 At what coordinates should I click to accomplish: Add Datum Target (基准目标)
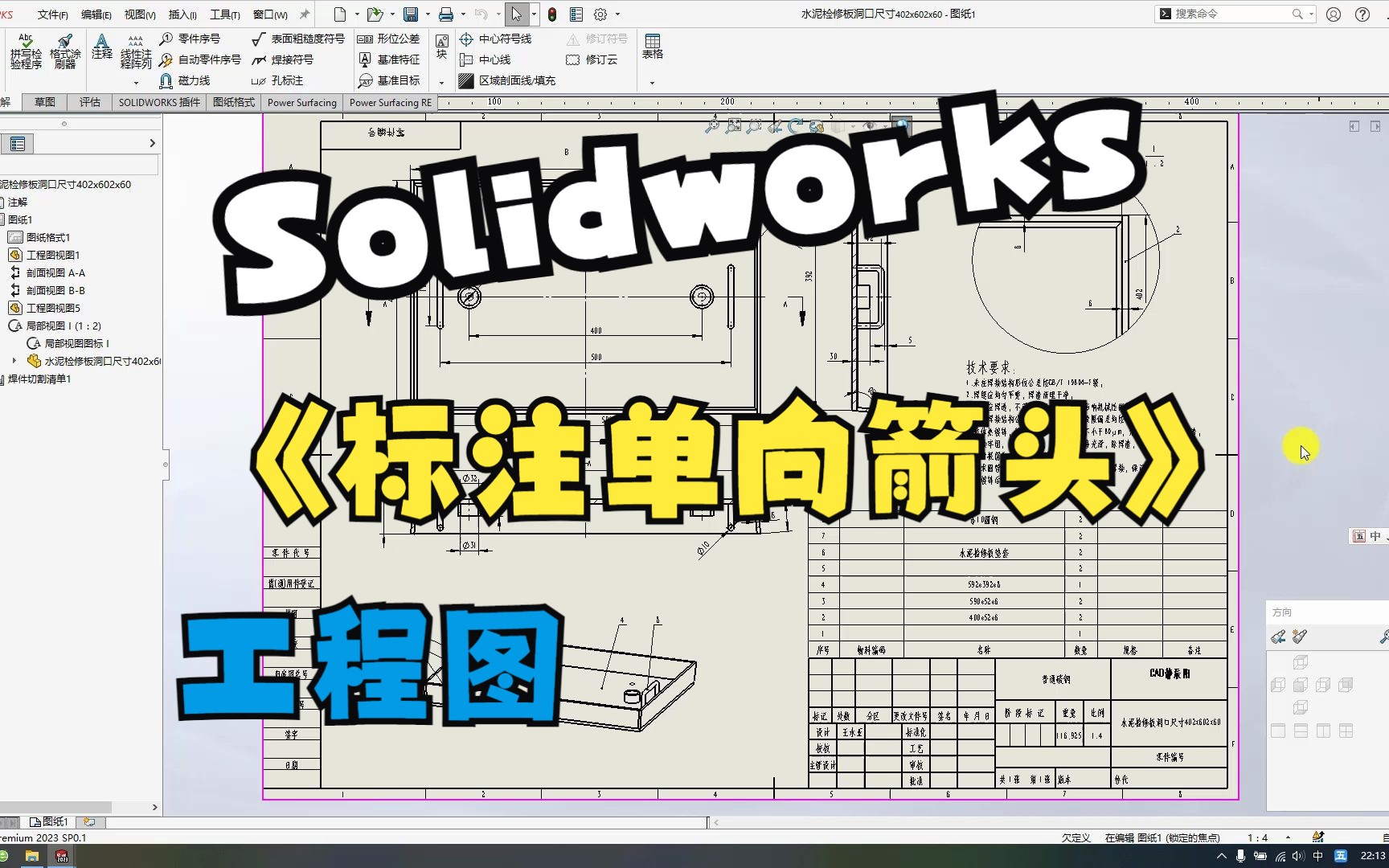(388, 80)
